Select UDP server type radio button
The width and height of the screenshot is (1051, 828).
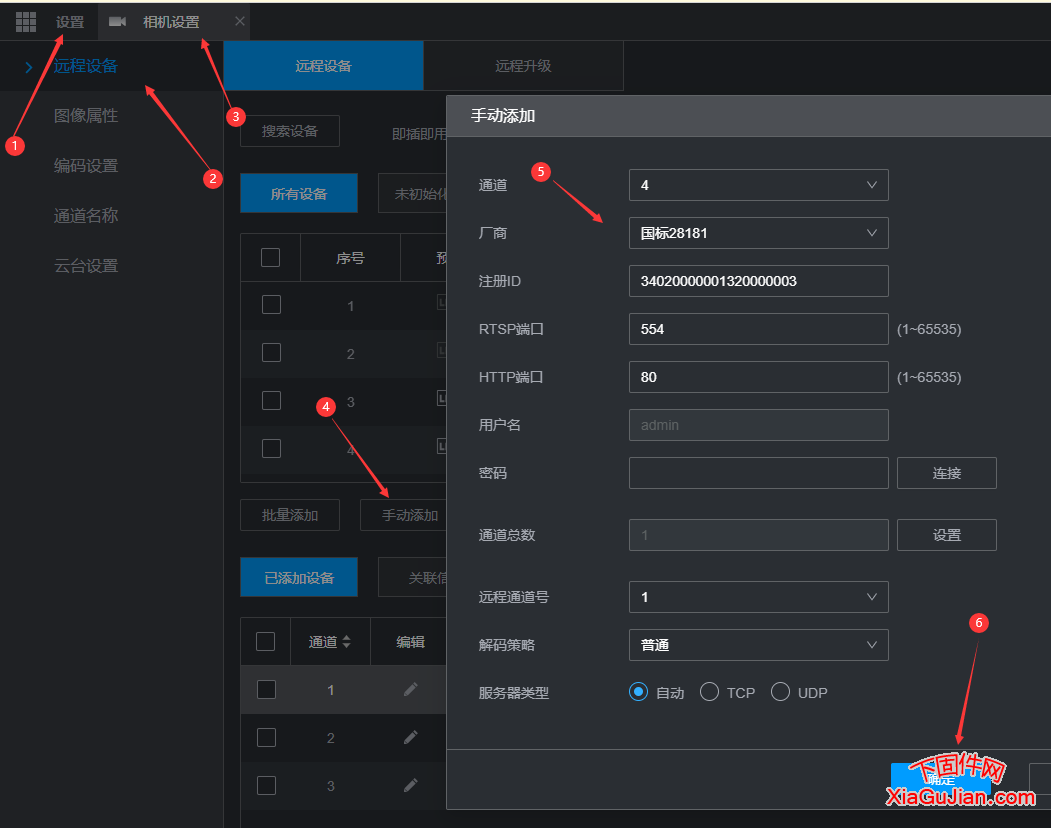[x=780, y=692]
